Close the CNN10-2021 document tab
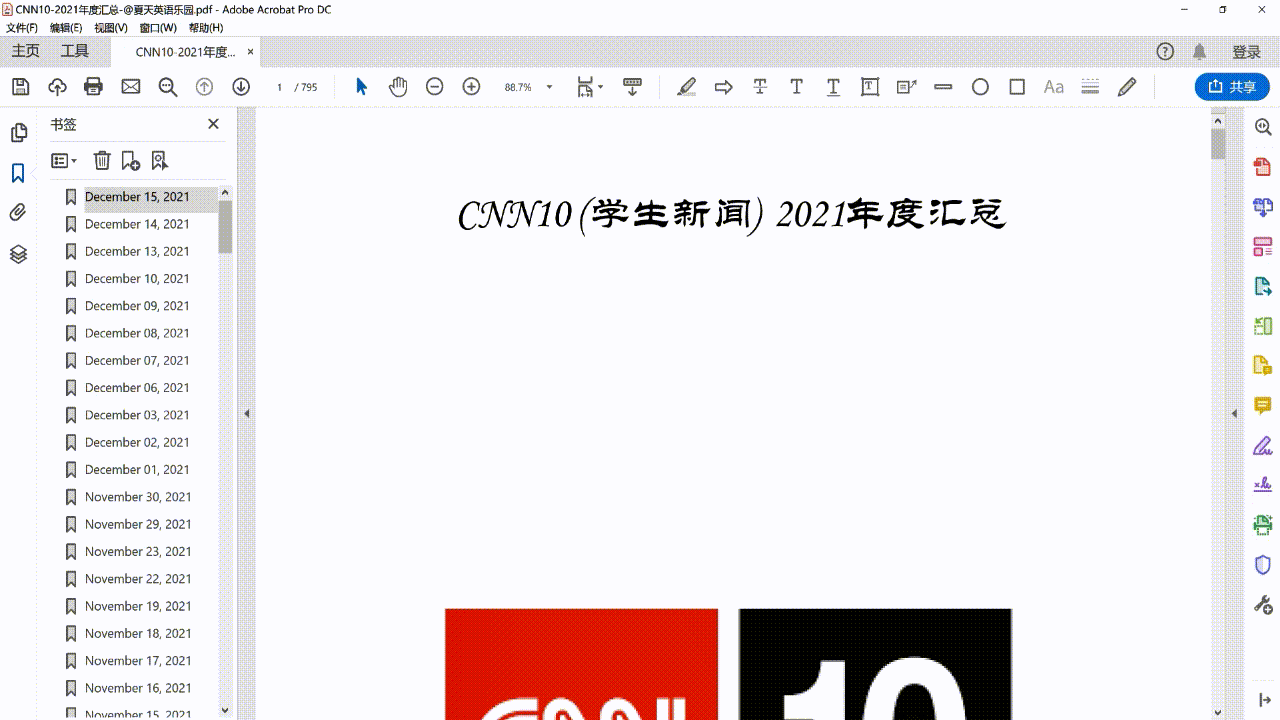The width and height of the screenshot is (1280, 720). (250, 52)
